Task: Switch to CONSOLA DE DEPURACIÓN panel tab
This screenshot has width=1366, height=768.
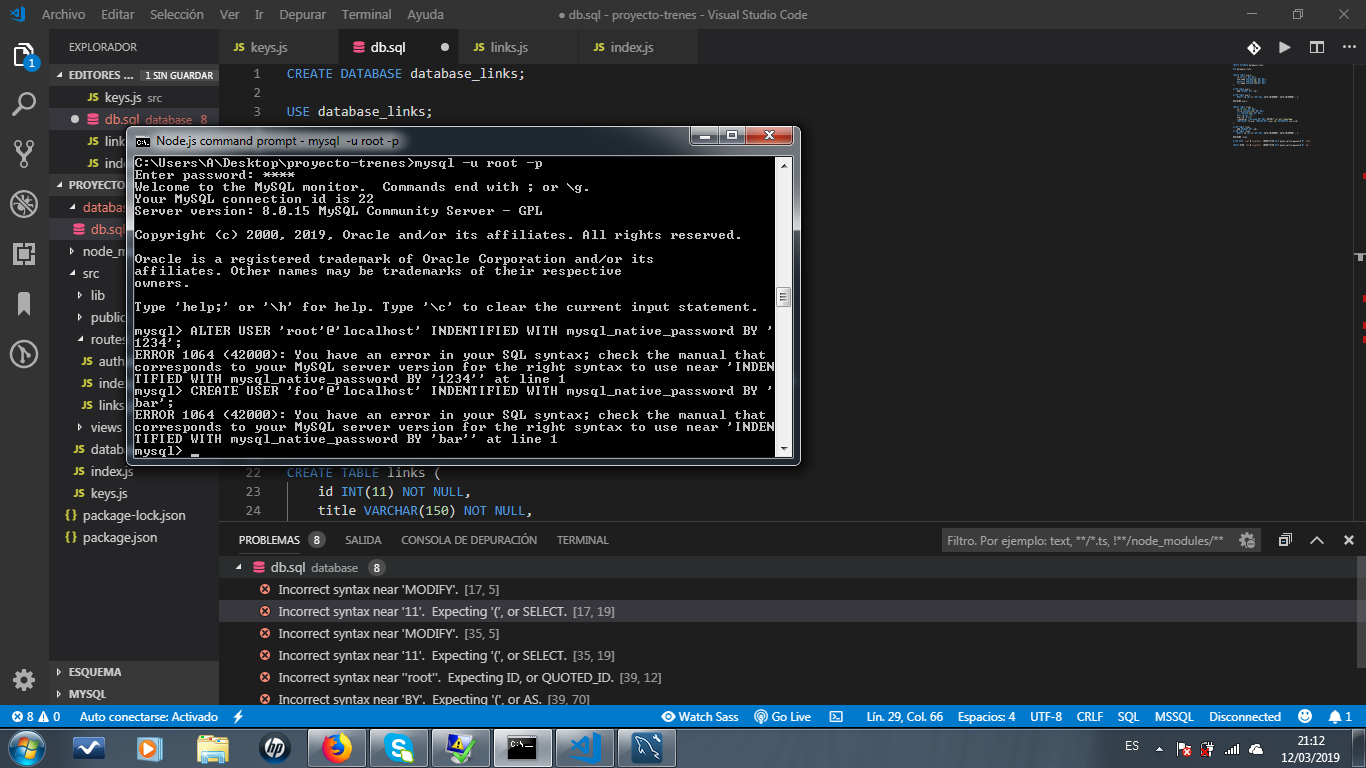Action: pyautogui.click(x=469, y=540)
